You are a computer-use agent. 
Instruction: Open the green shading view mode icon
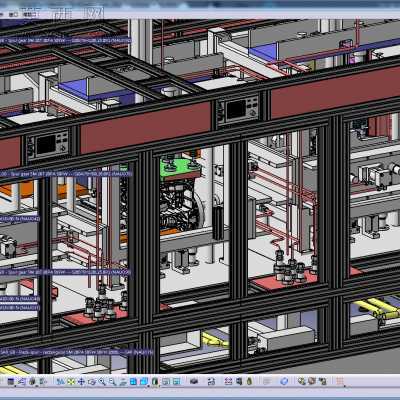pyautogui.click(x=155, y=382)
